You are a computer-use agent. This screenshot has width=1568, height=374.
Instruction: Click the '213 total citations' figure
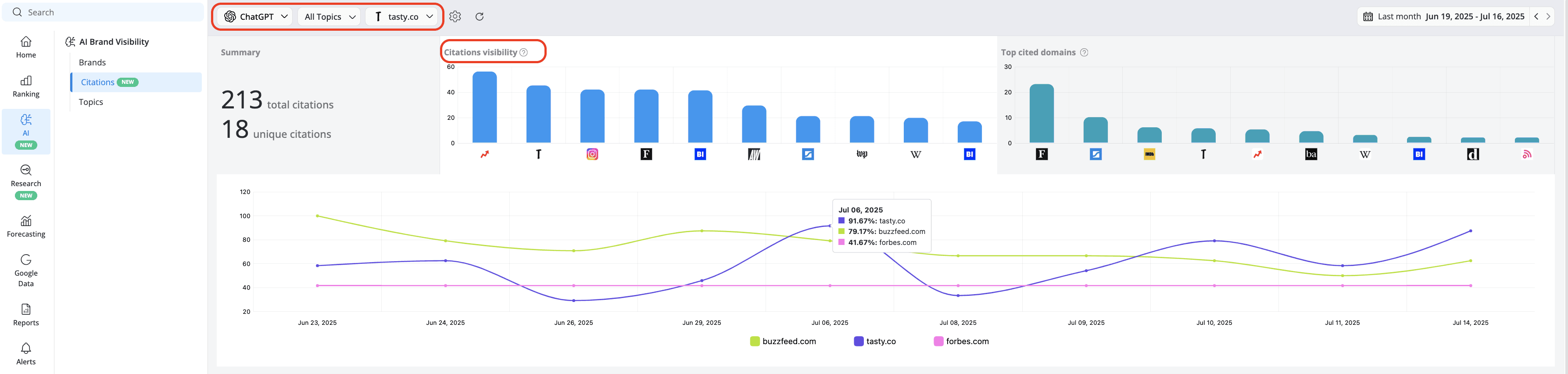tap(278, 101)
